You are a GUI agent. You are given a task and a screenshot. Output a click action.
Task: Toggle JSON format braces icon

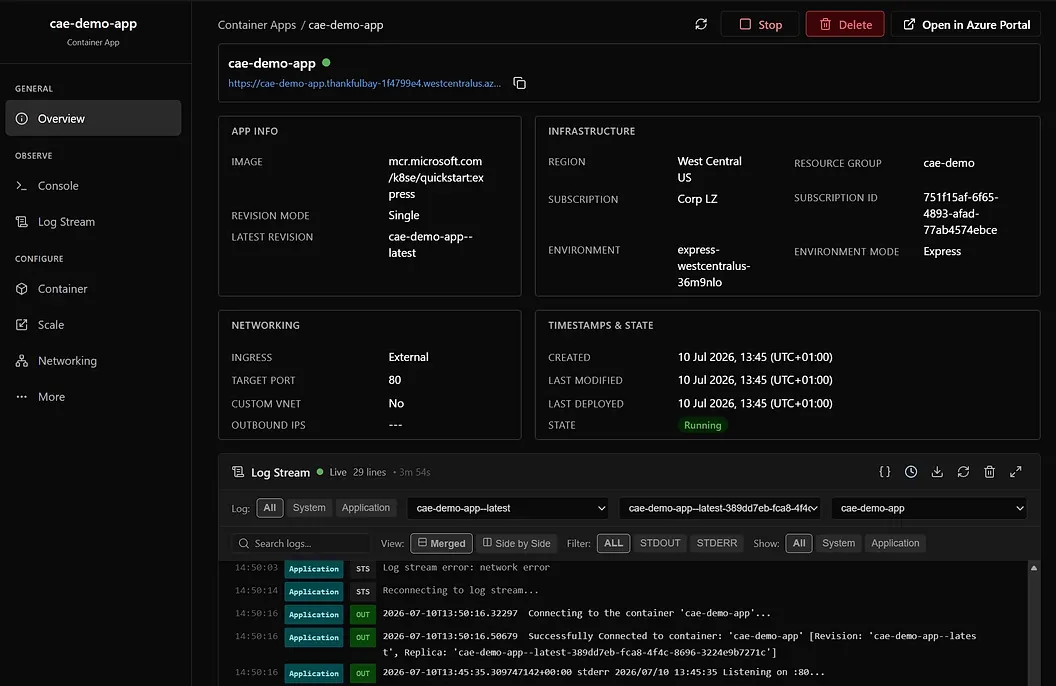pos(885,472)
